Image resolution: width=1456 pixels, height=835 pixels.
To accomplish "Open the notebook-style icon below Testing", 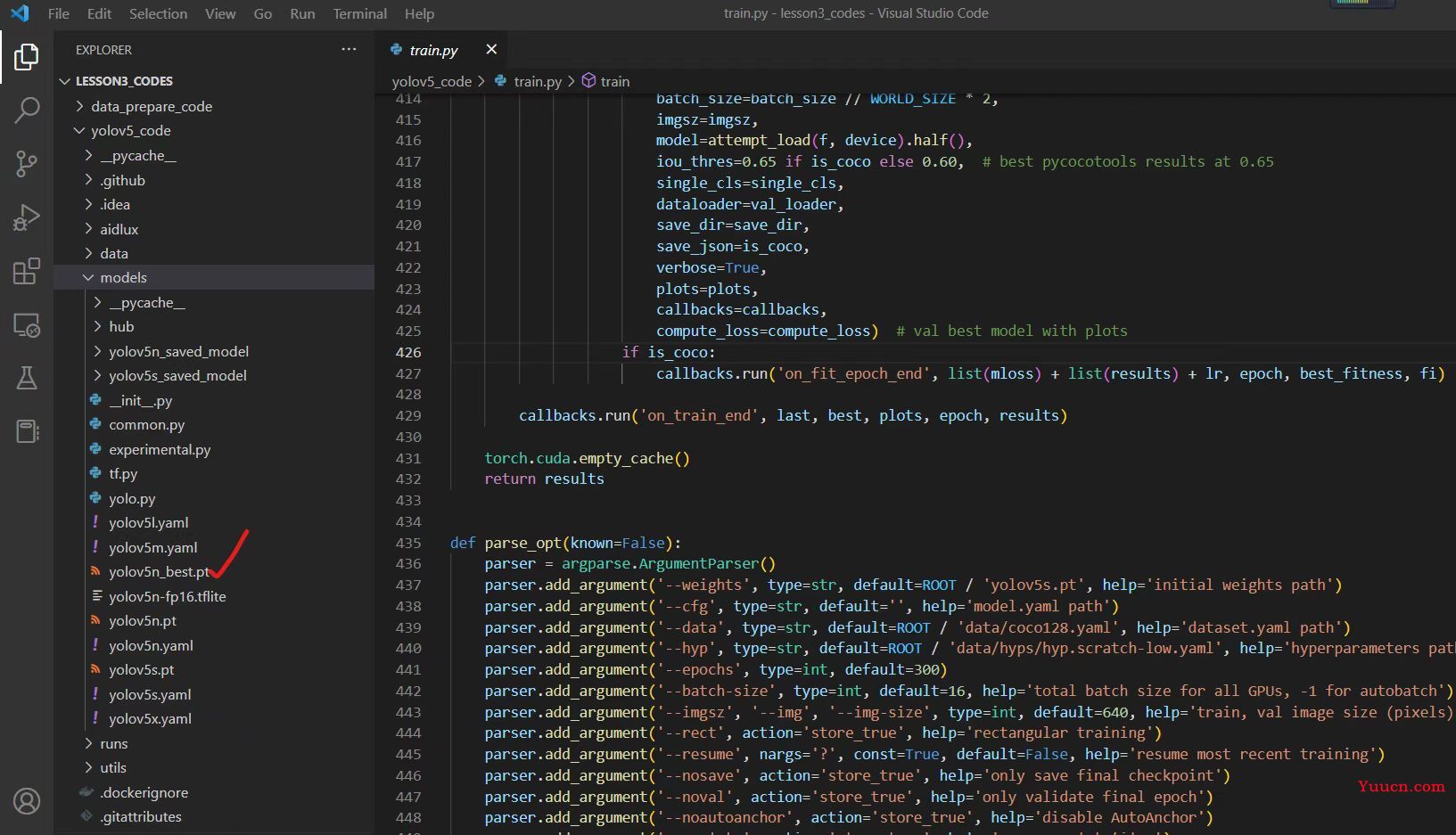I will [x=27, y=431].
